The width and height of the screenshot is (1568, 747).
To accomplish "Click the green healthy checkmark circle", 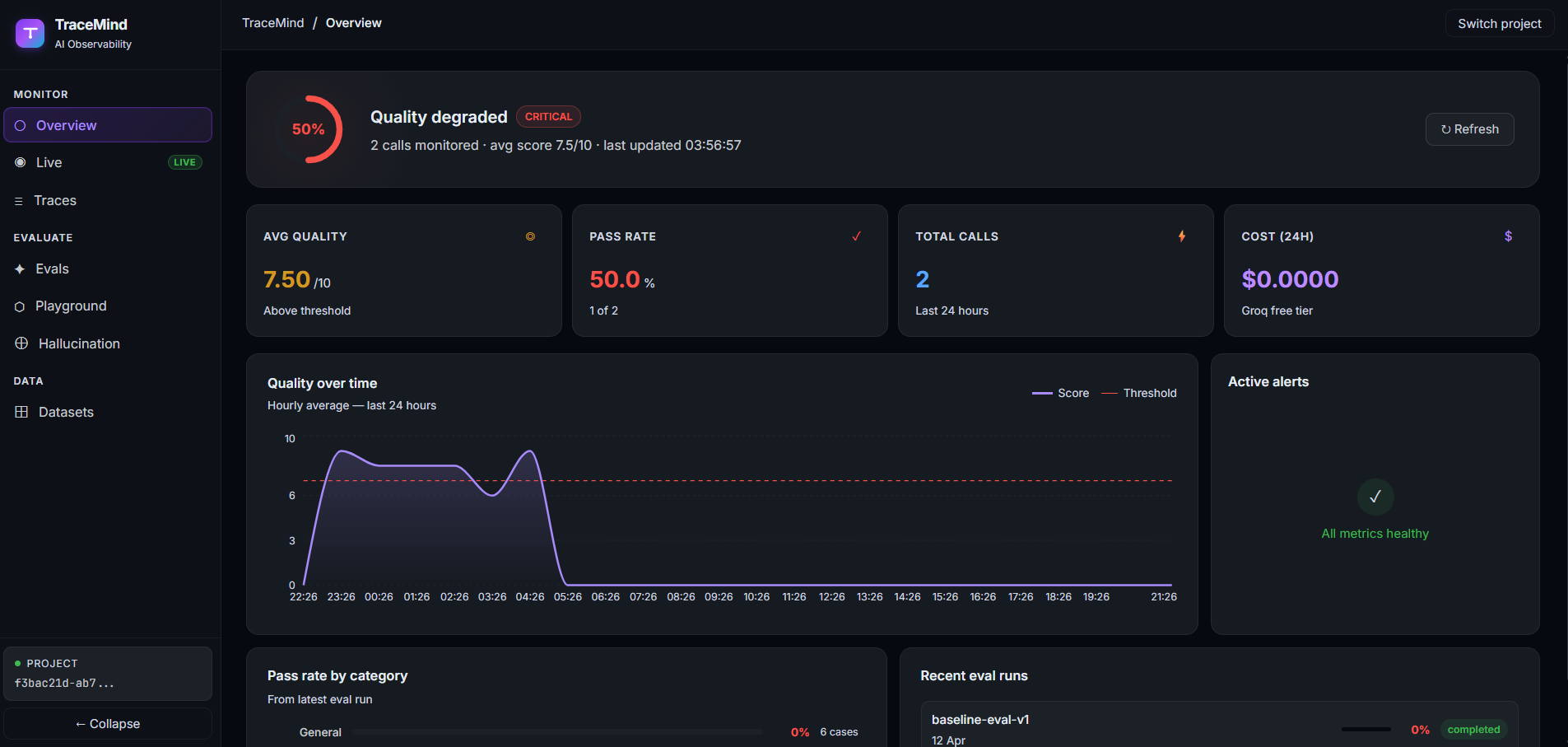I will click(1375, 497).
